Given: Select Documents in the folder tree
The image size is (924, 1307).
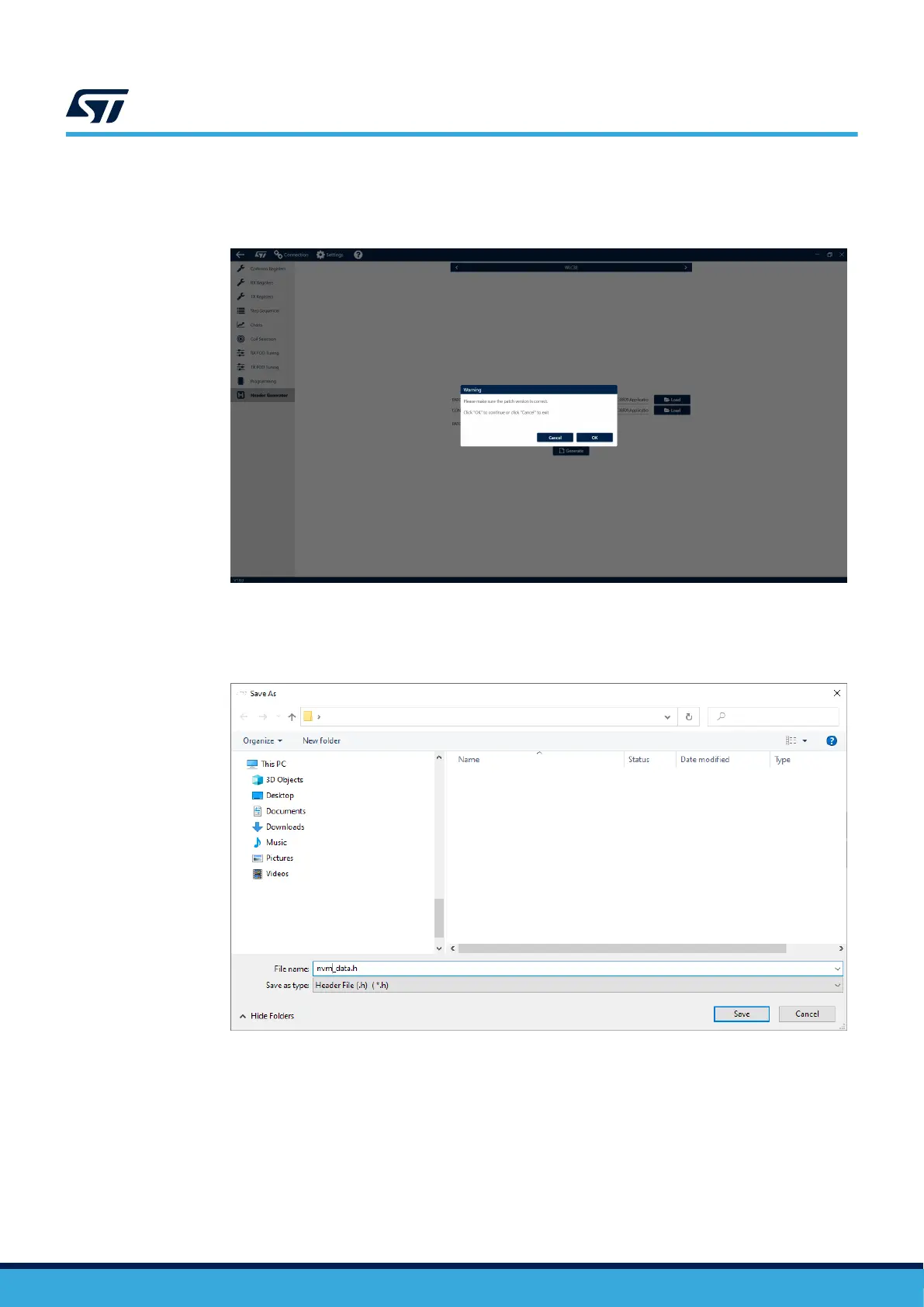Looking at the screenshot, I should point(279,811).
